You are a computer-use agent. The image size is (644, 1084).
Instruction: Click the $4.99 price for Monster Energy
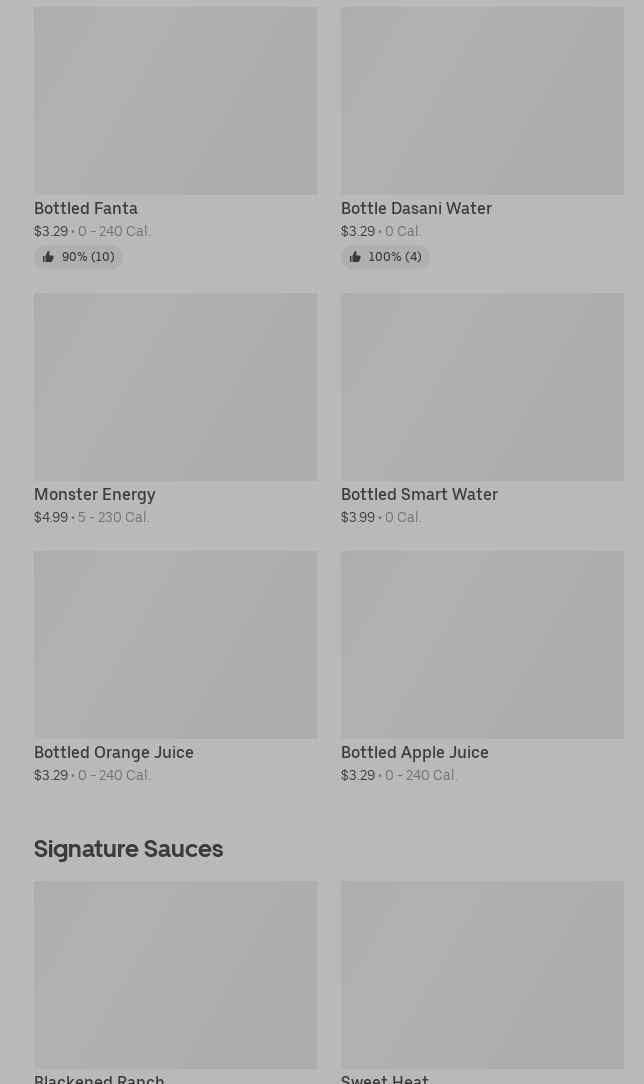[x=51, y=517]
